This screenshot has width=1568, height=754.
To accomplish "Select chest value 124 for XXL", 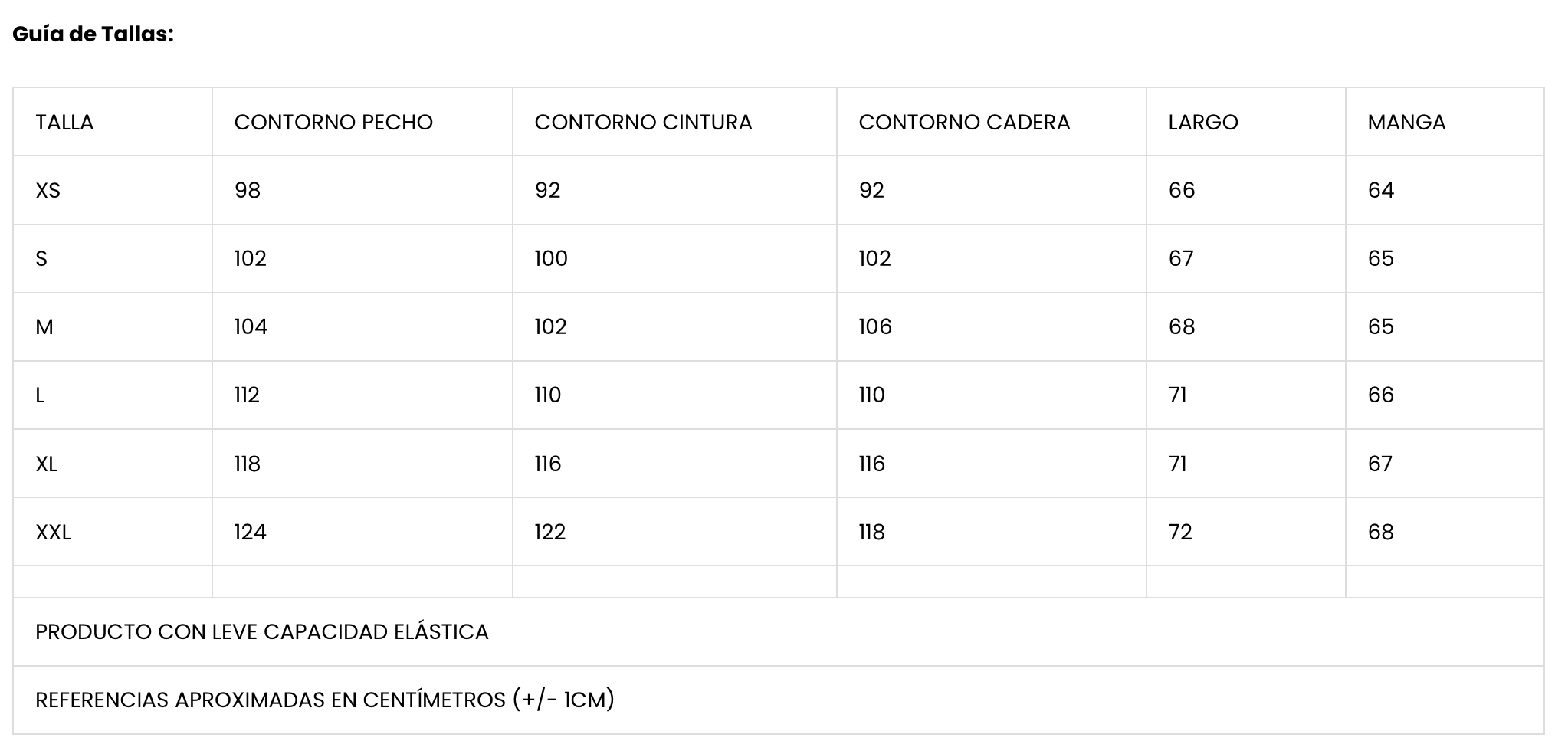I will click(250, 533).
